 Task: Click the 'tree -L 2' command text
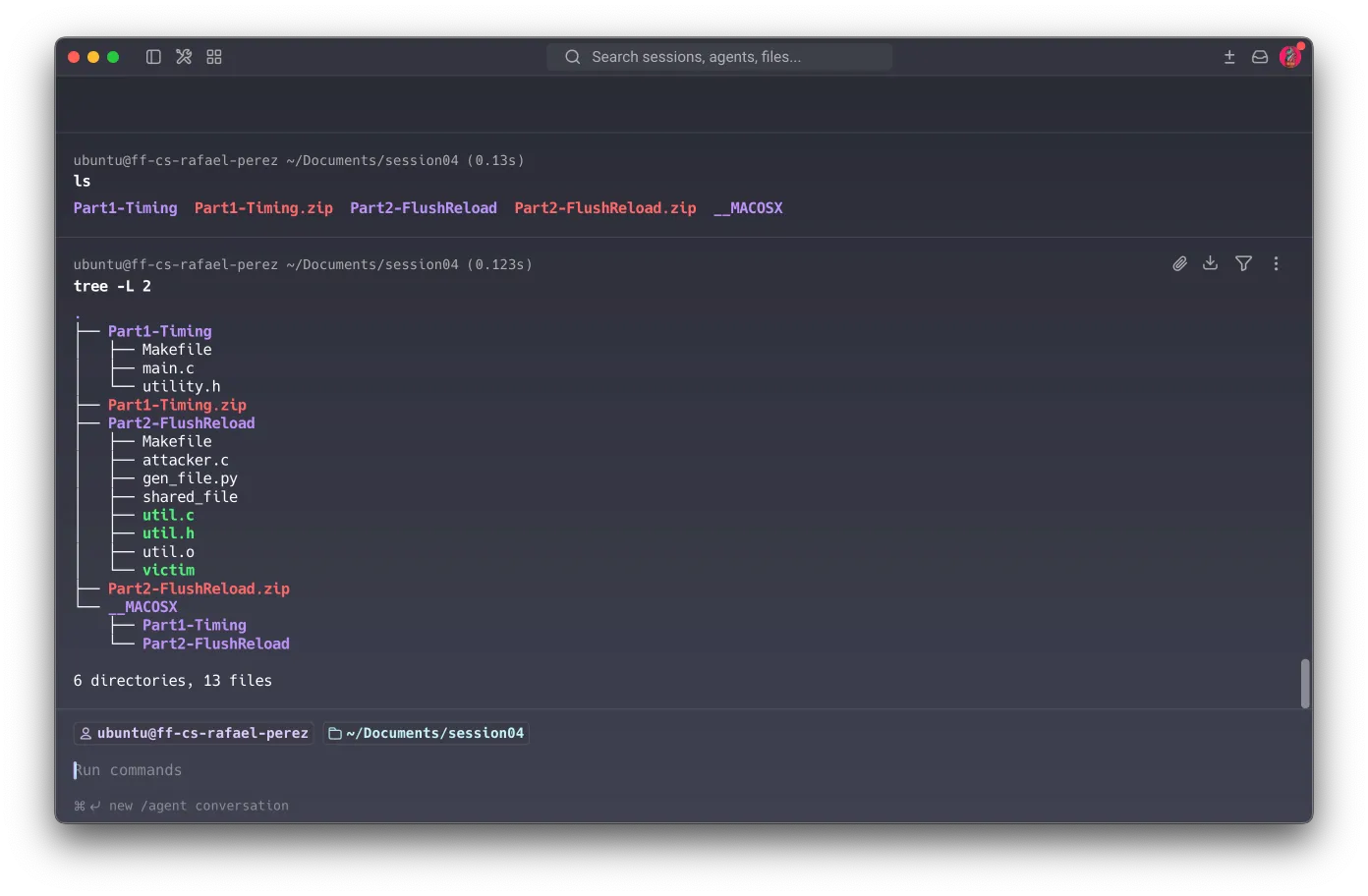pos(112,286)
